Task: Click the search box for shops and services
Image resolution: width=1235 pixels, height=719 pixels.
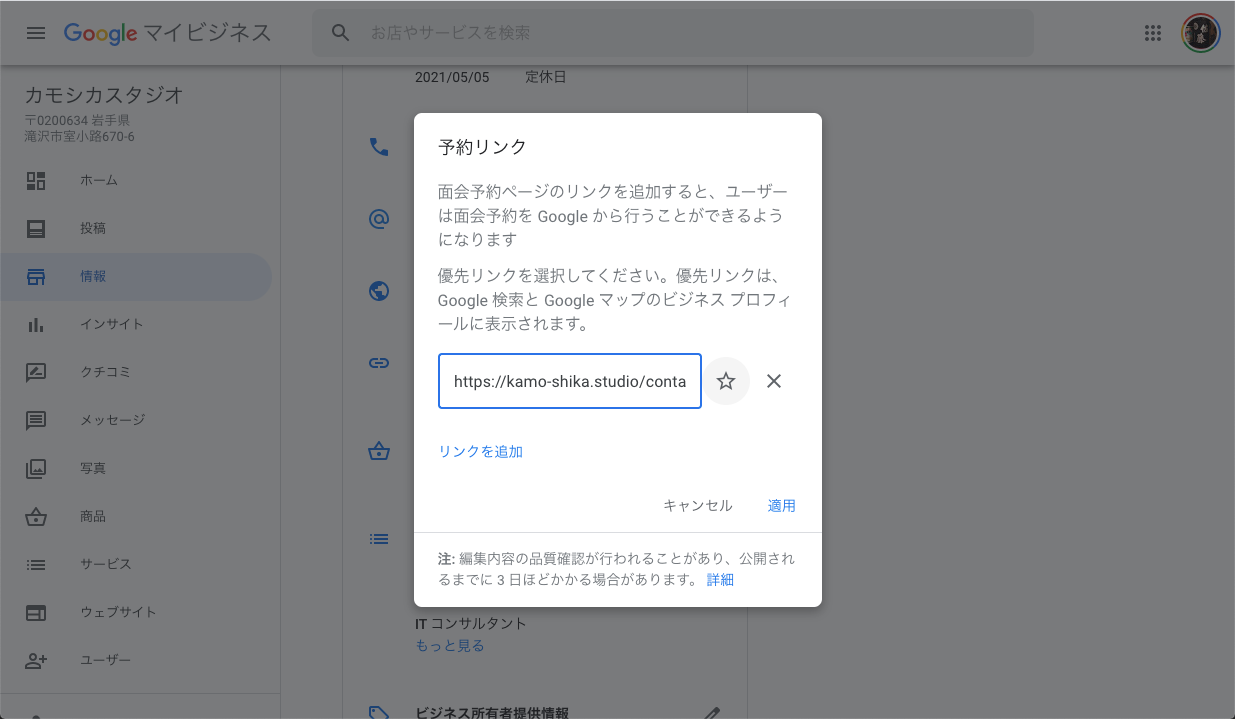Action: [x=673, y=33]
